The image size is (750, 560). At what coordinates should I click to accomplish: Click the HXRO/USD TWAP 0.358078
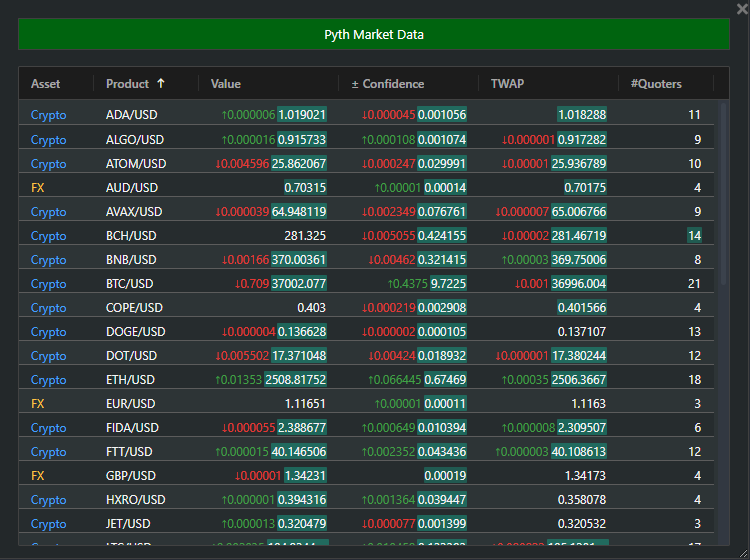(x=582, y=500)
